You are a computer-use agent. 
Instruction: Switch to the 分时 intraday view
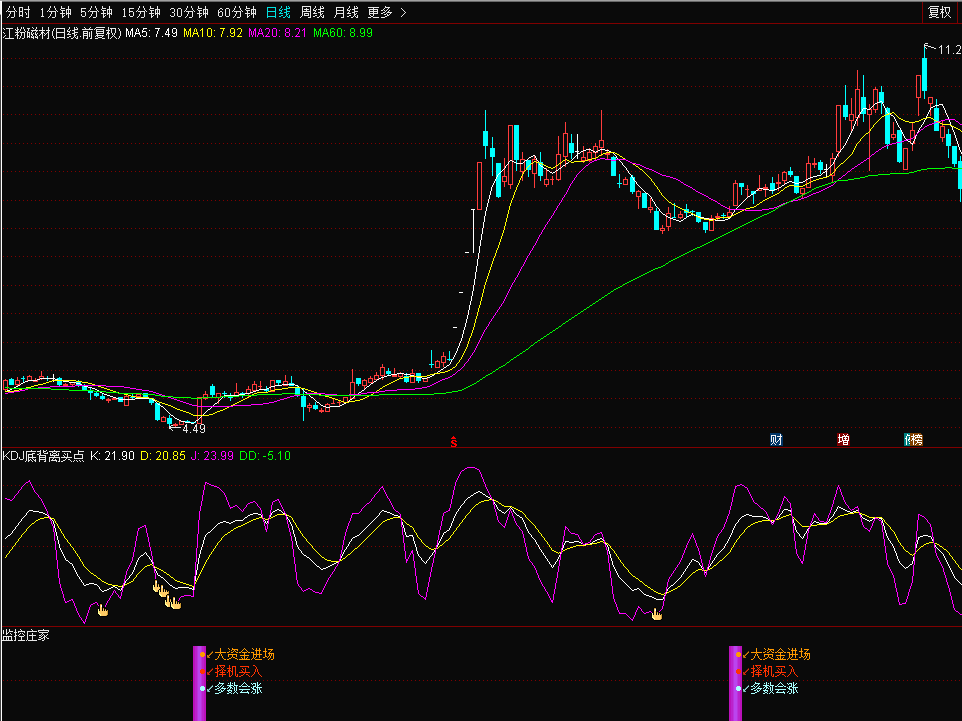[x=18, y=12]
